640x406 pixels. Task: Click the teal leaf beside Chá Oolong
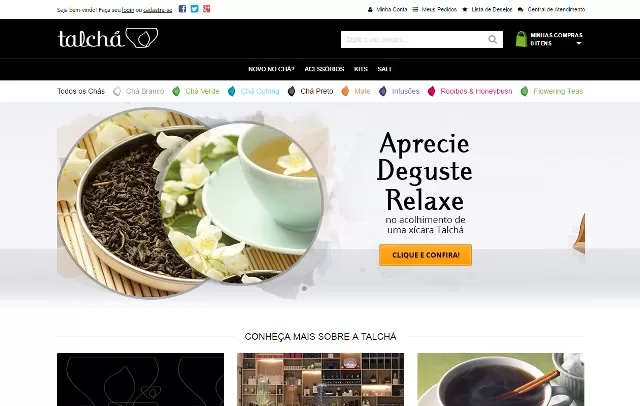(231, 91)
